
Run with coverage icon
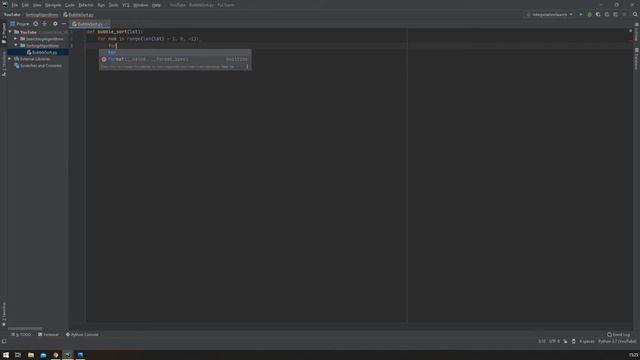tap(598, 15)
